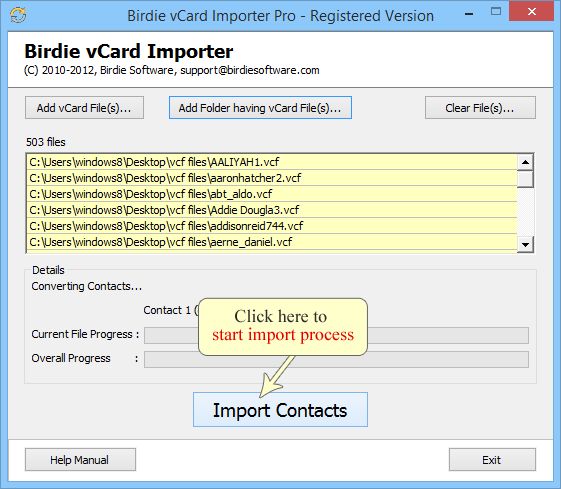Screen dimensions: 561x489
Task: Open Add Folder having vCard File(s)
Action: (x=260, y=108)
